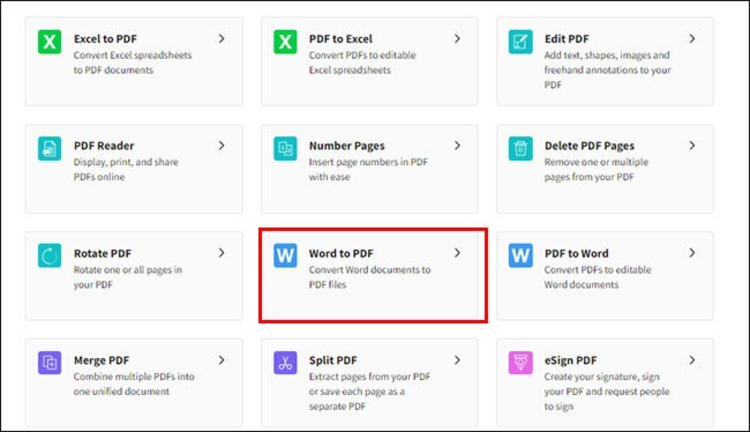Select the Rotate PDF title
750x432 pixels.
(102, 253)
